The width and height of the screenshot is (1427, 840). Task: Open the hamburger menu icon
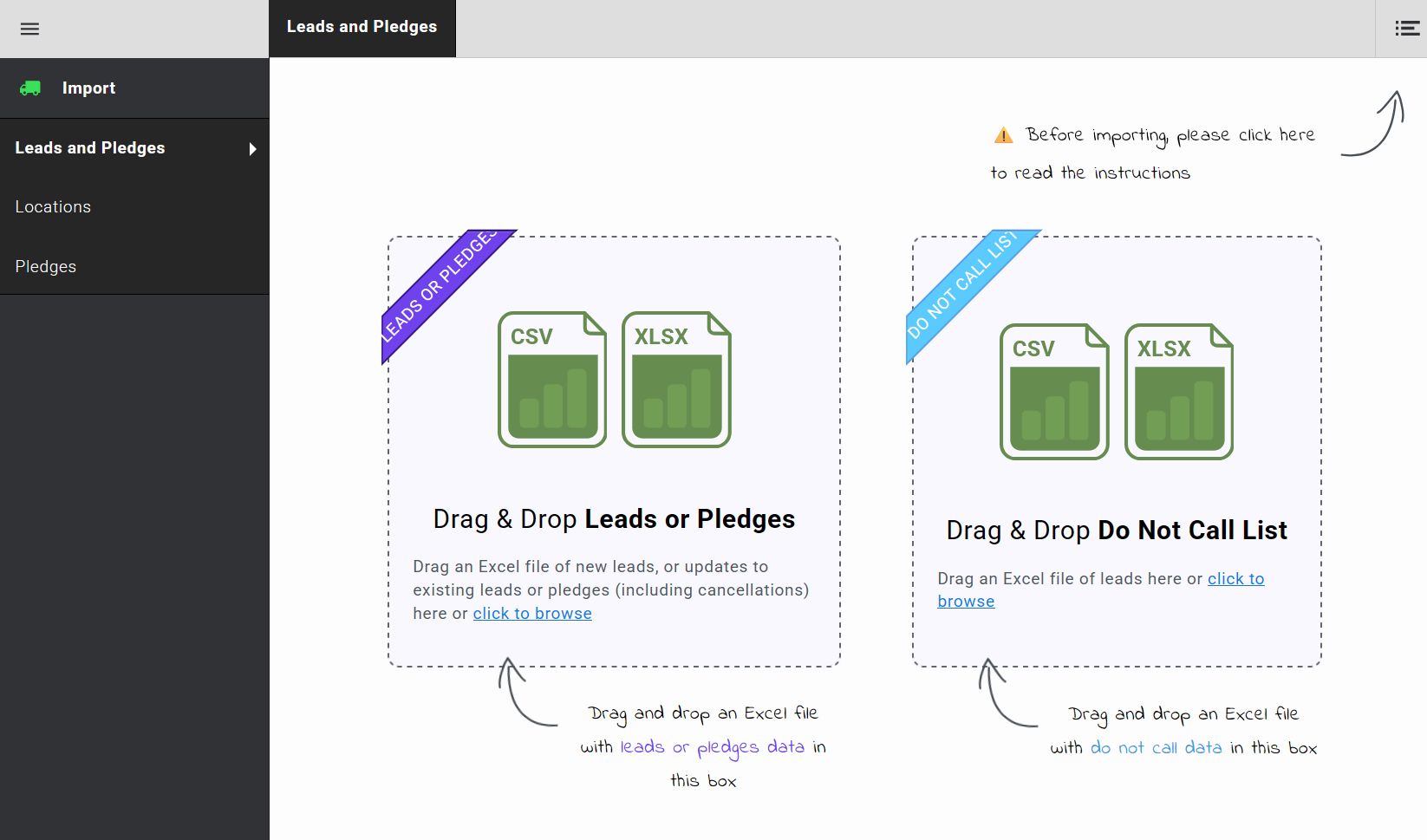point(29,29)
